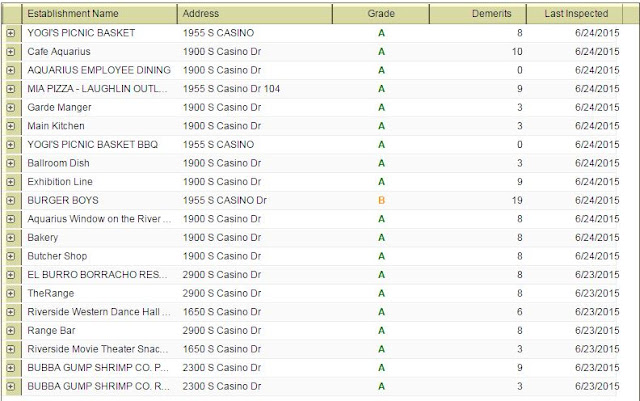
Task: Expand the MIA PIZZA - LAUGHLIN OUTL... row
Action: 11,89
